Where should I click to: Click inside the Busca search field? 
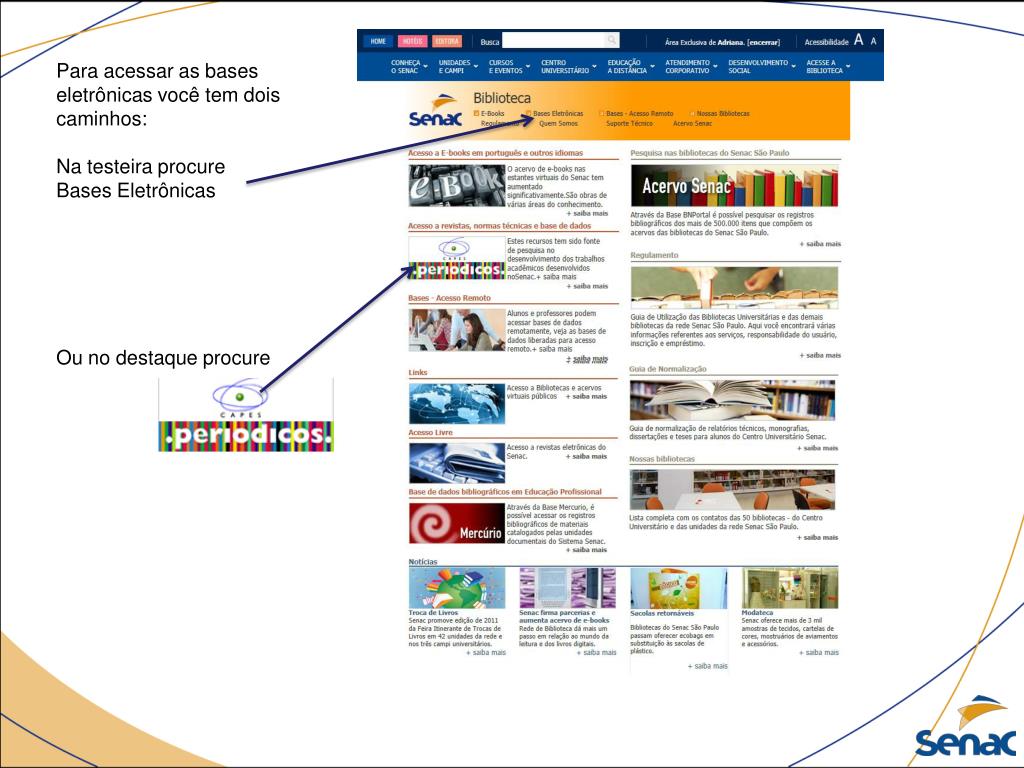tap(554, 40)
